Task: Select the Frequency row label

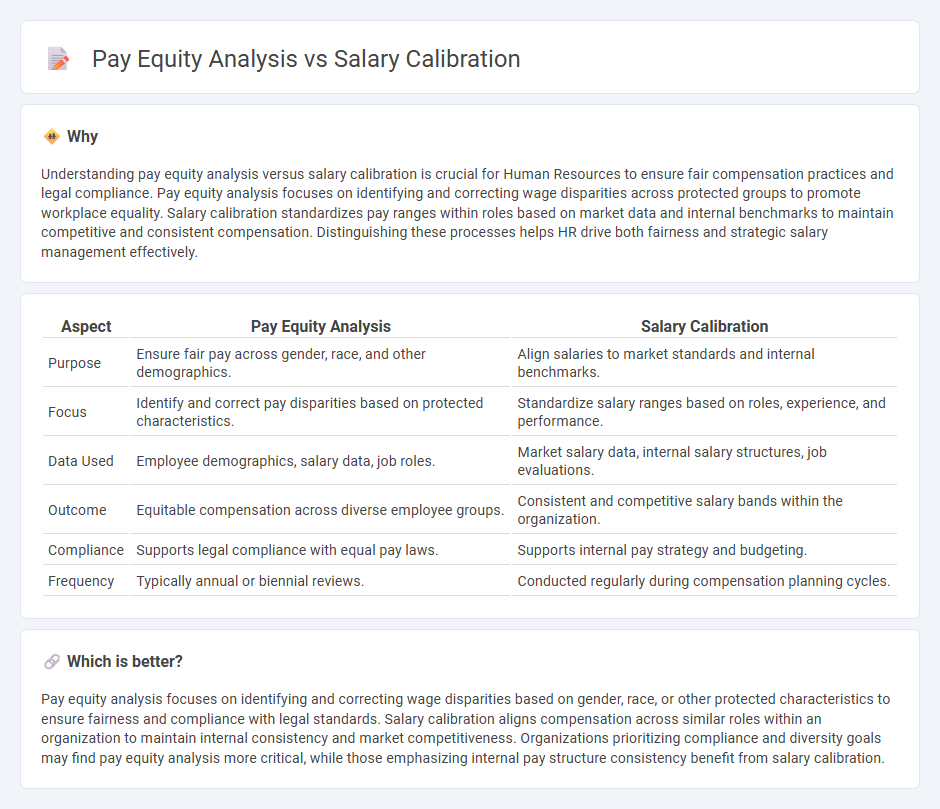Action: tap(81, 582)
